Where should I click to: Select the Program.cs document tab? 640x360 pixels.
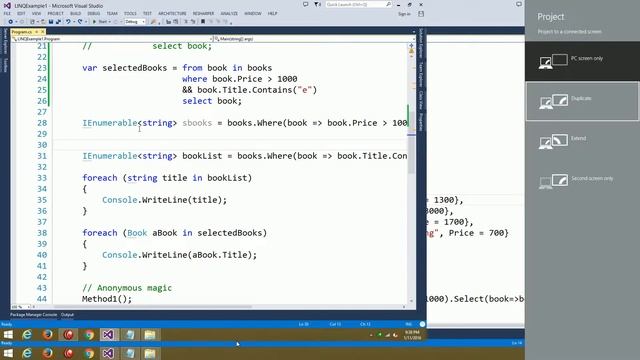coord(22,31)
